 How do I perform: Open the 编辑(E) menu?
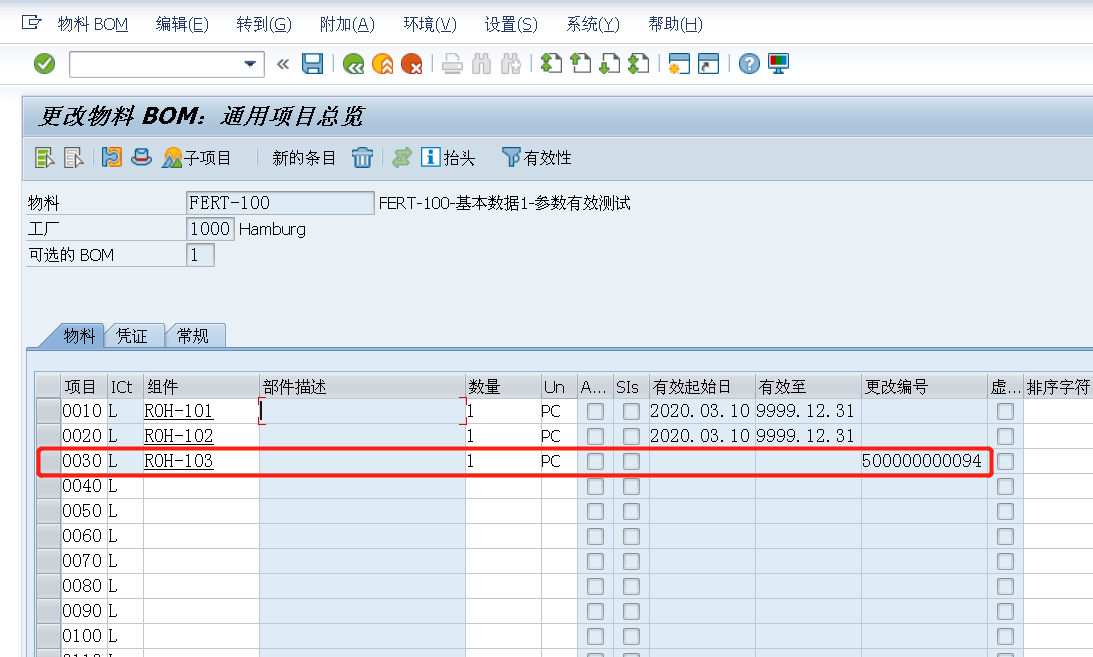[x=182, y=24]
